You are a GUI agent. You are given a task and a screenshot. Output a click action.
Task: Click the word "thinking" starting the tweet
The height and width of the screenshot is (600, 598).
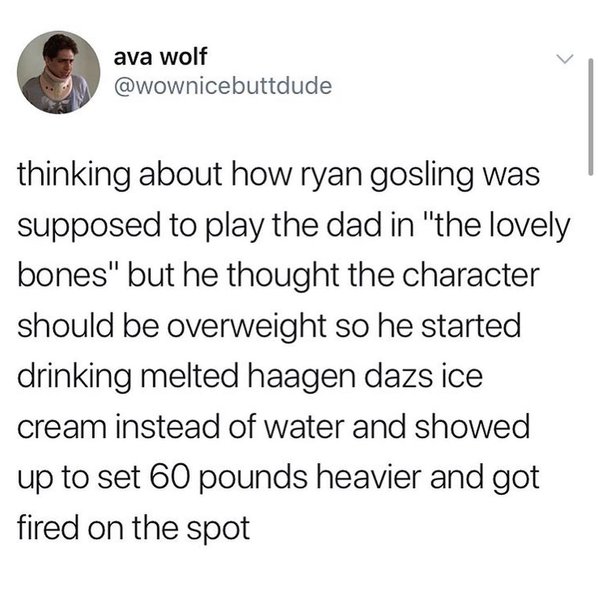(x=73, y=176)
